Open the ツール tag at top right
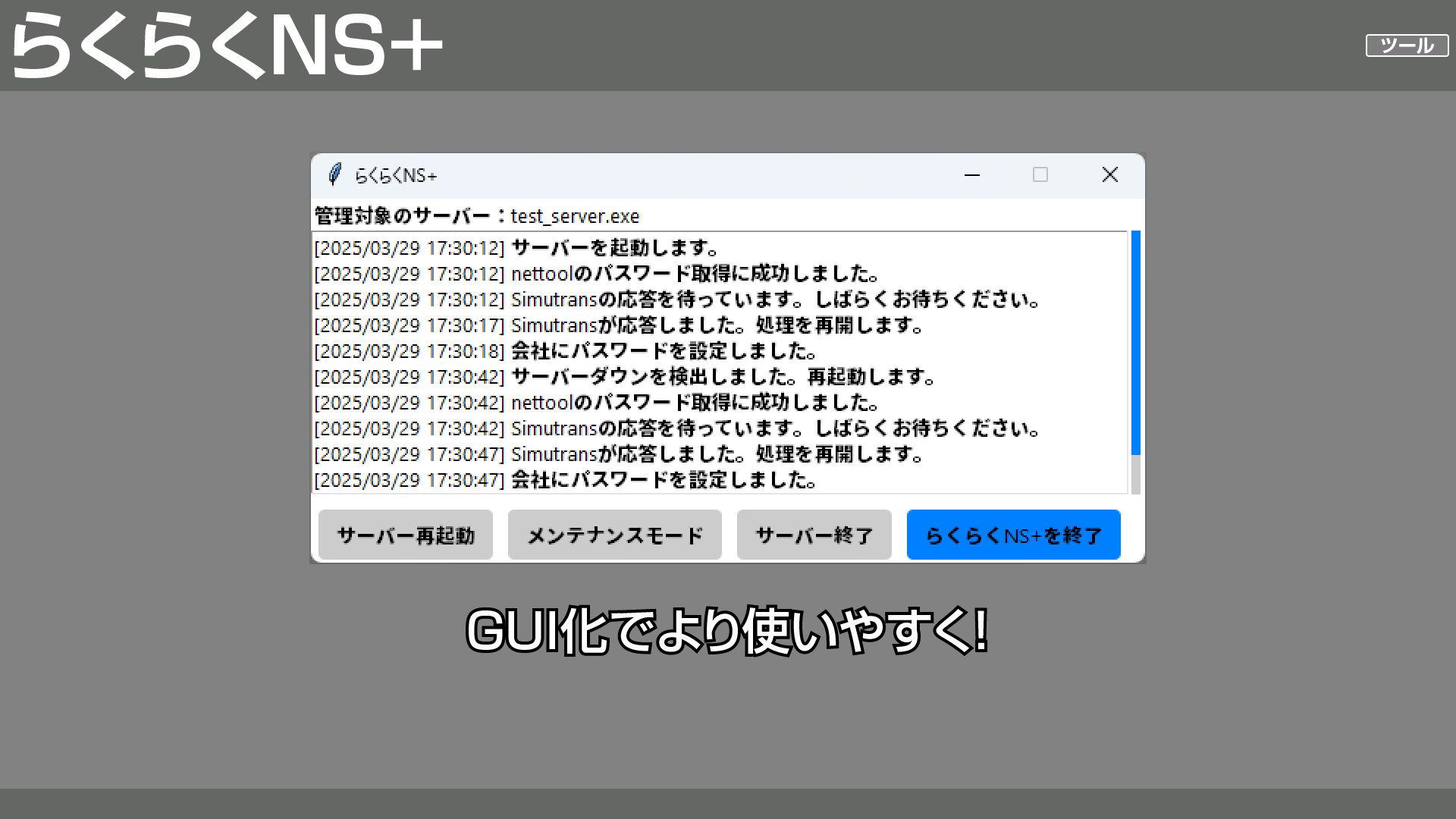The height and width of the screenshot is (819, 1456). (x=1407, y=45)
